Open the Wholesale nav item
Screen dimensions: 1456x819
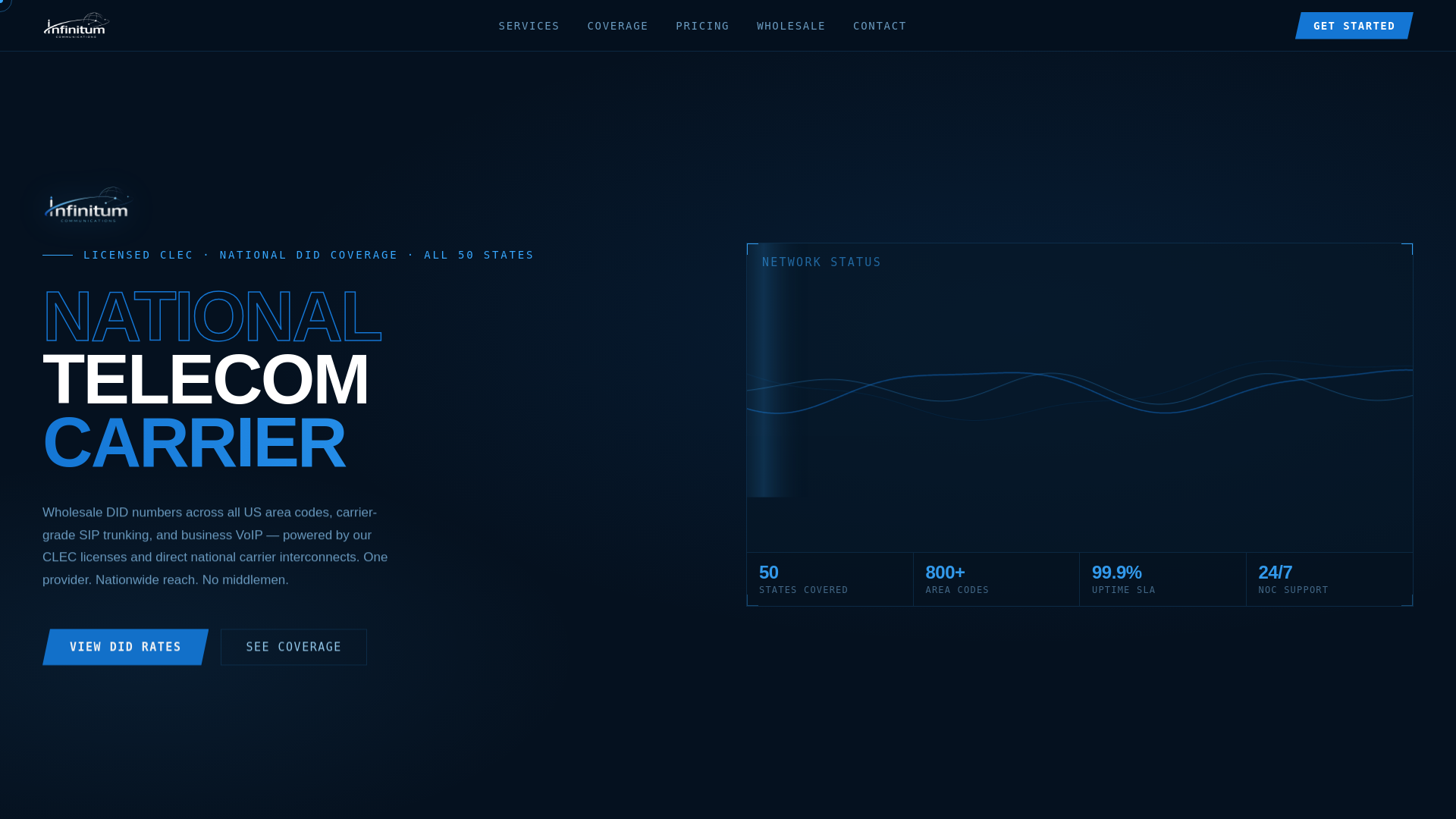point(791,26)
